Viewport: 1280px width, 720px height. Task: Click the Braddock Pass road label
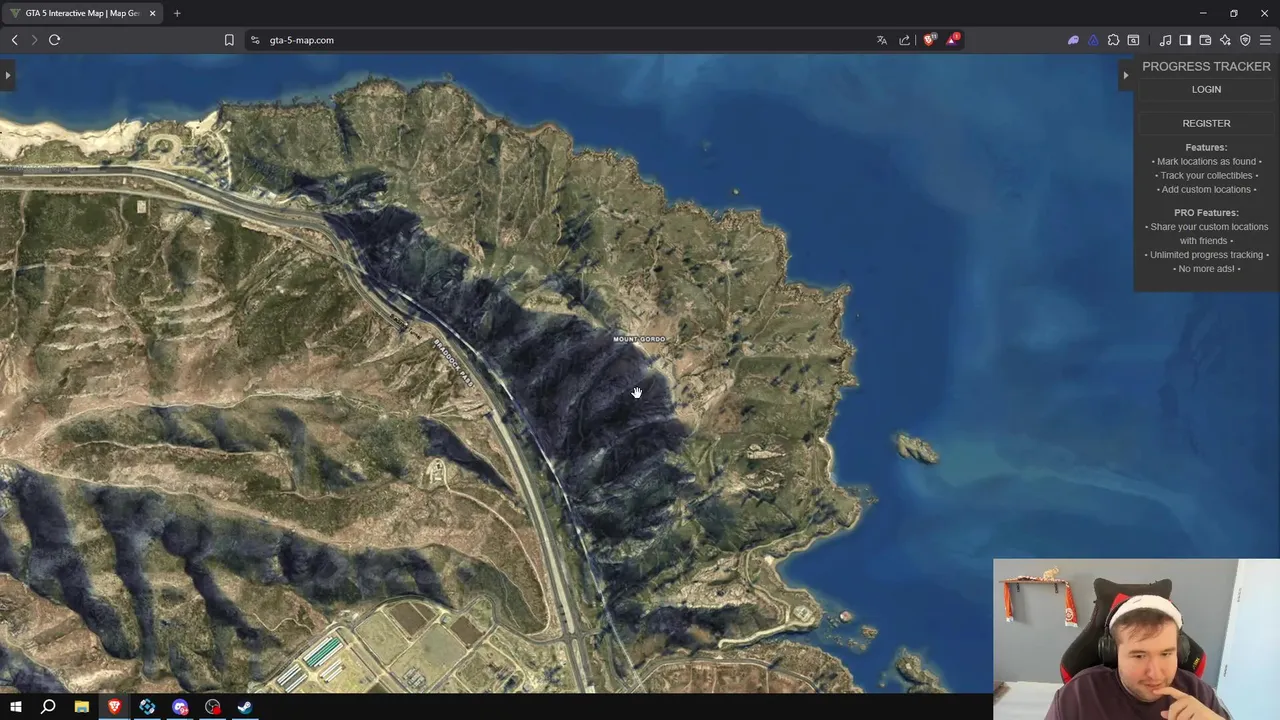pos(452,362)
